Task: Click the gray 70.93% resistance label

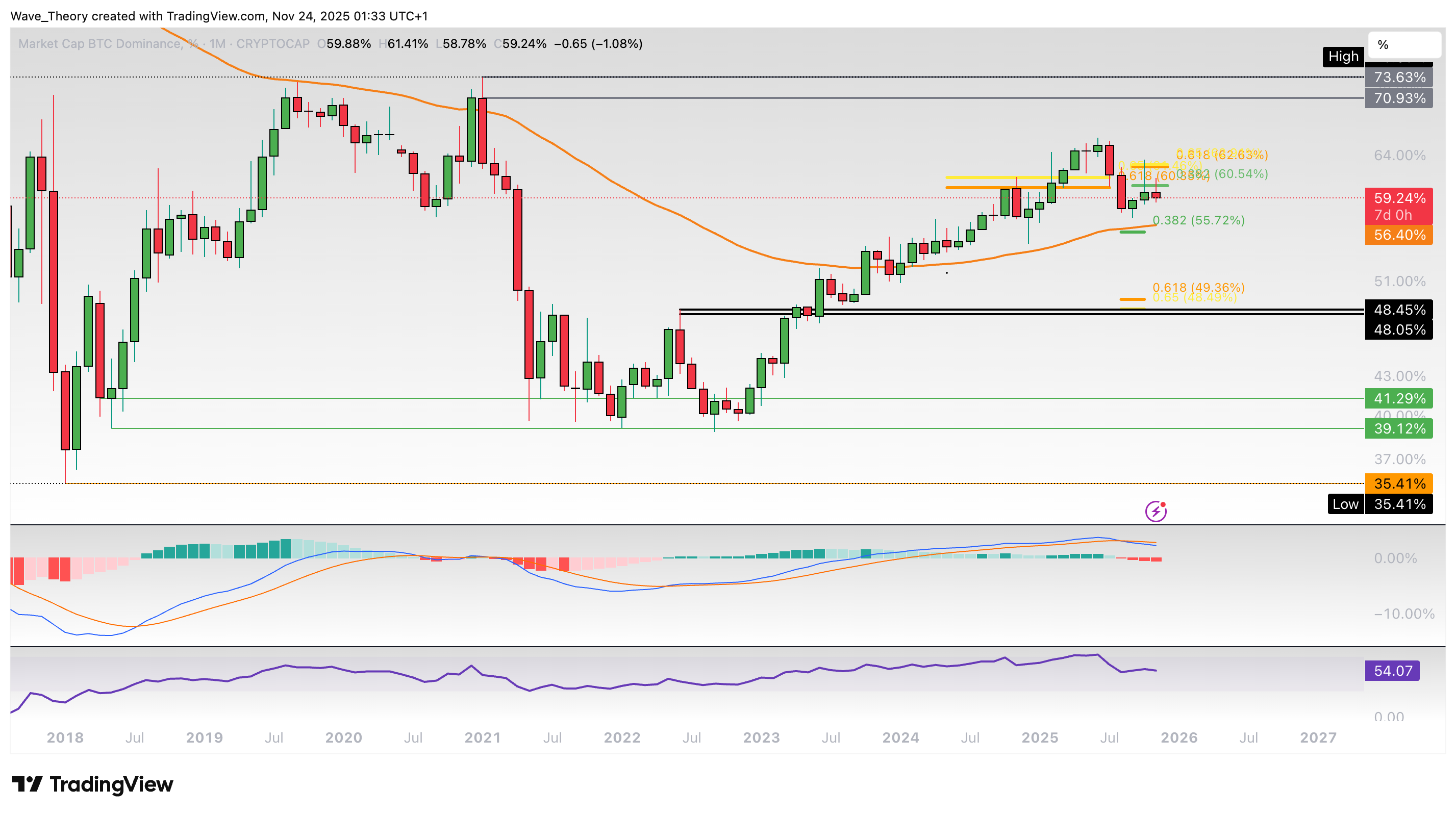Action: [x=1400, y=99]
